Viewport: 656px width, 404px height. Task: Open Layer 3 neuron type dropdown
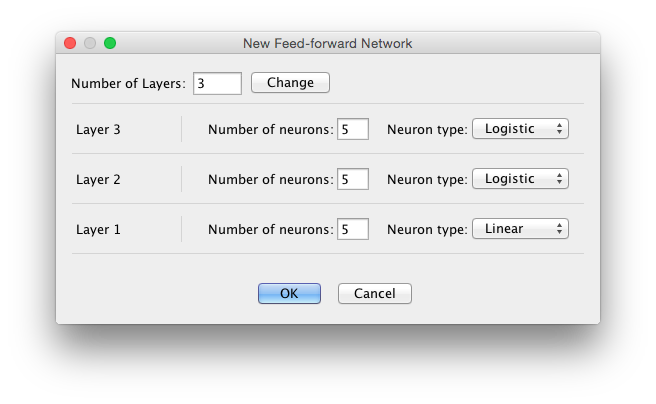click(520, 129)
